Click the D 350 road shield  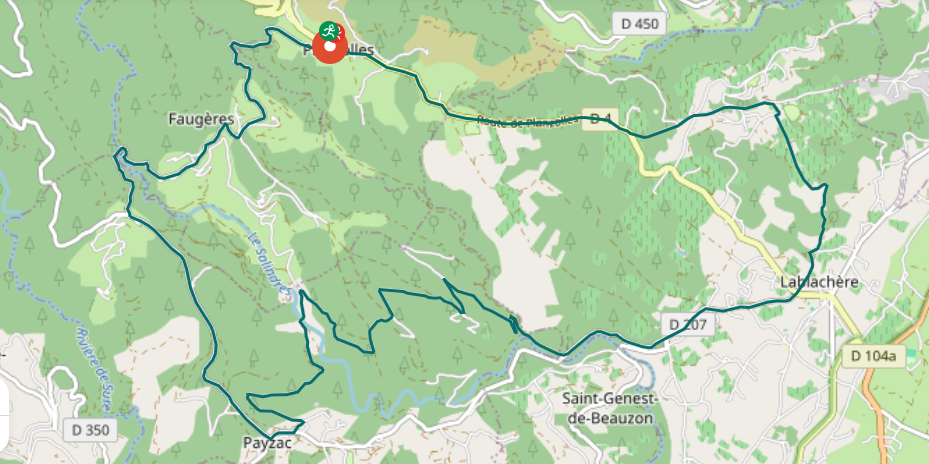coord(90,430)
